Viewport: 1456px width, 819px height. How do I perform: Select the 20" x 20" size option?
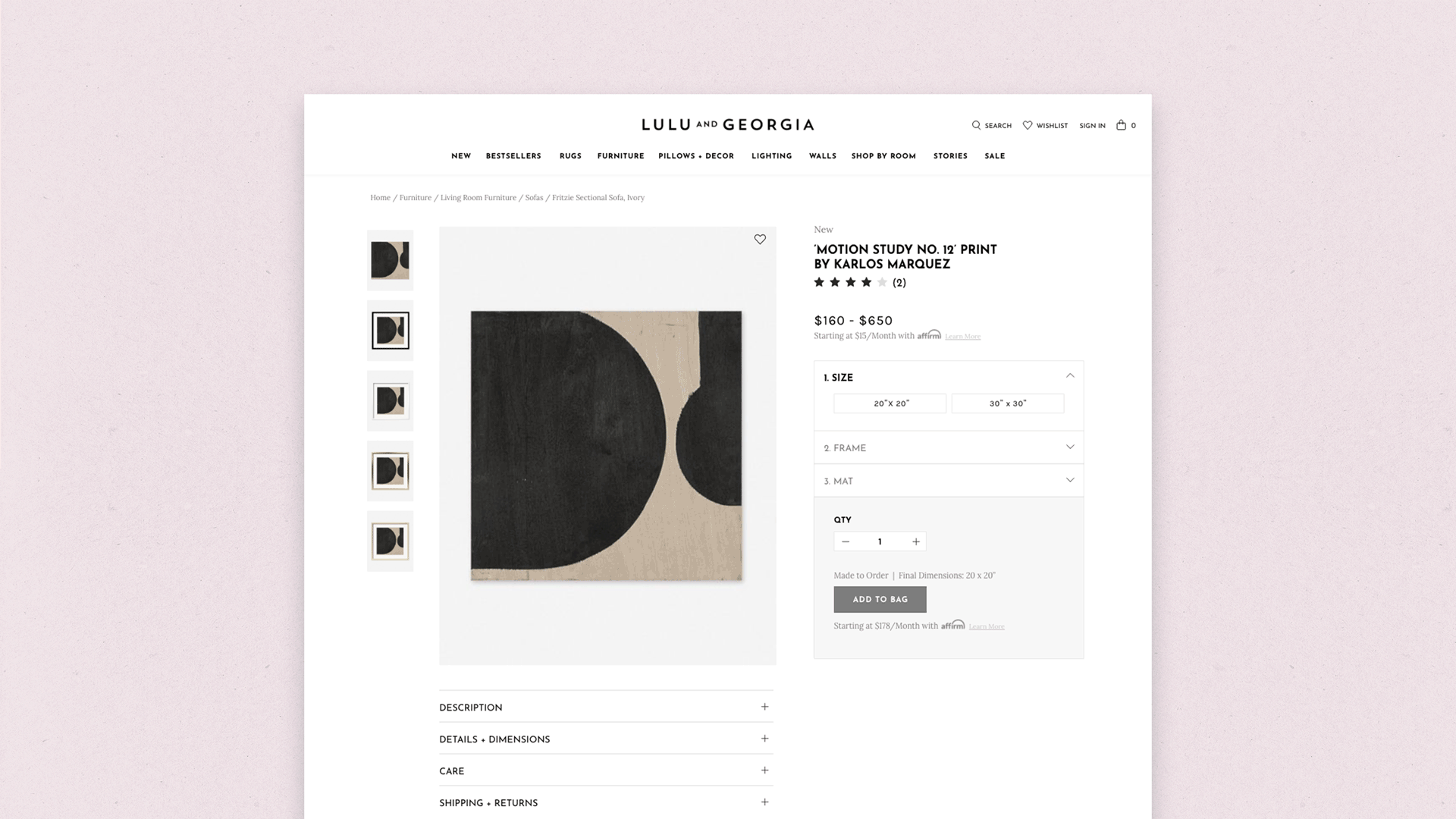click(890, 403)
